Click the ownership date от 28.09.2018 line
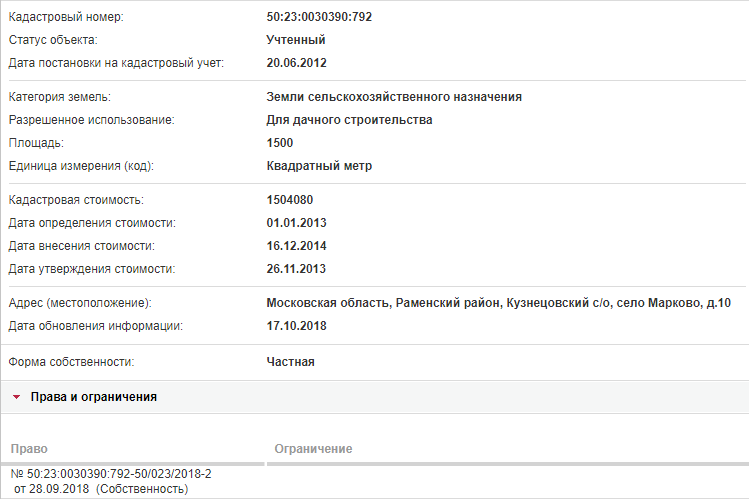This screenshot has width=749, height=499. (101, 489)
